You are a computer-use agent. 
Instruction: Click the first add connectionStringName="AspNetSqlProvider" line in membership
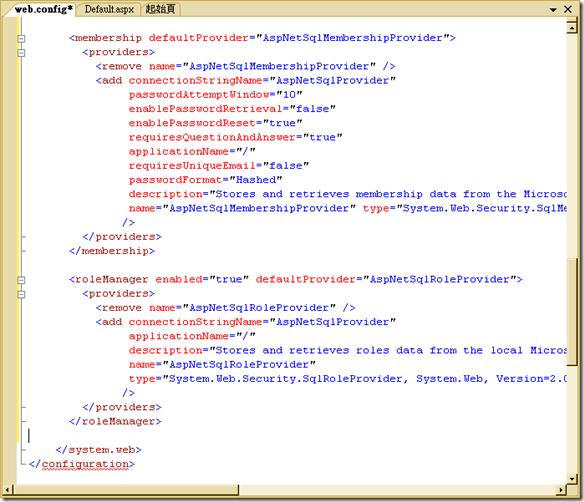(245, 80)
